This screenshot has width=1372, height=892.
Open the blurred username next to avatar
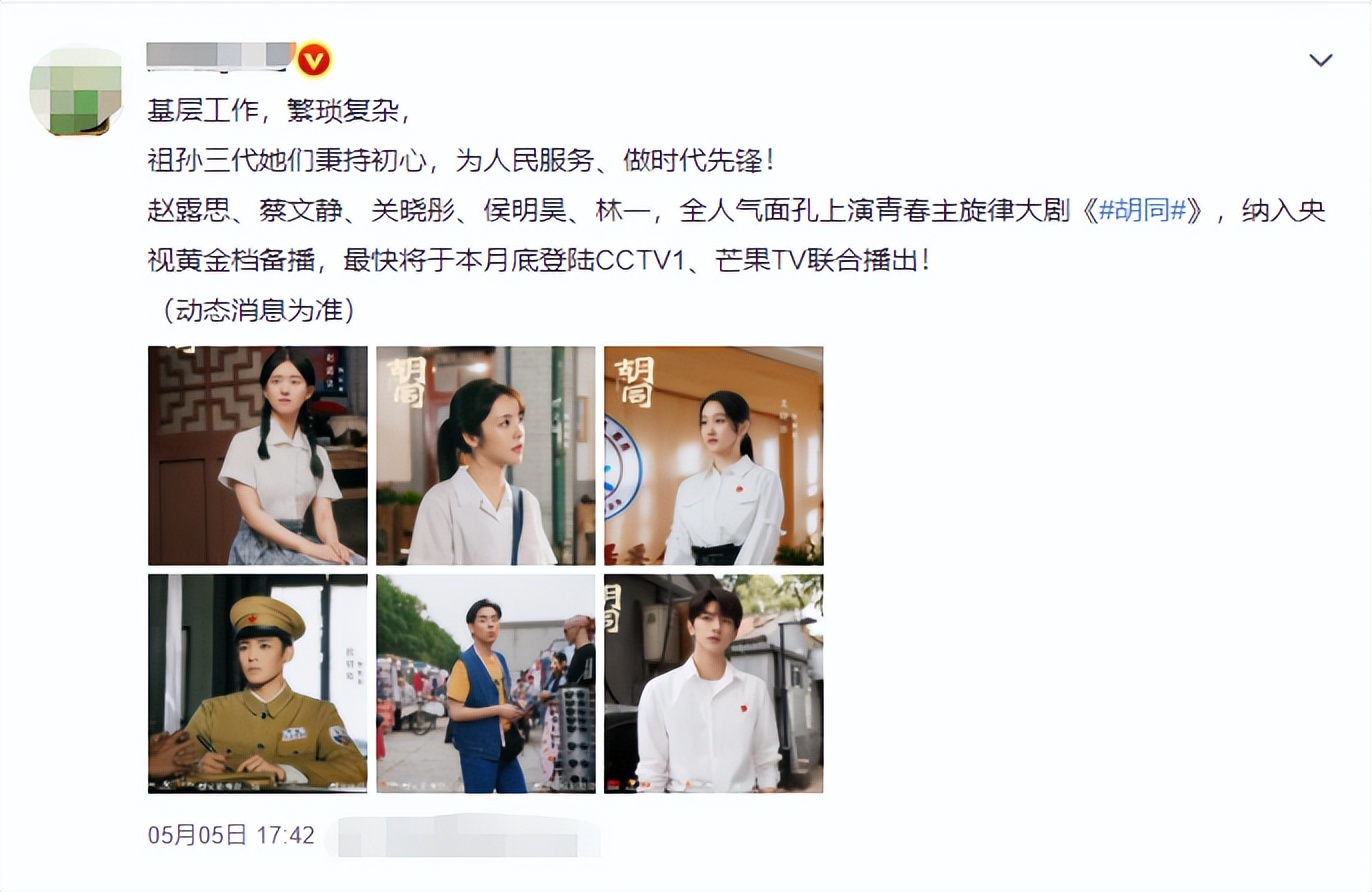(x=221, y=56)
